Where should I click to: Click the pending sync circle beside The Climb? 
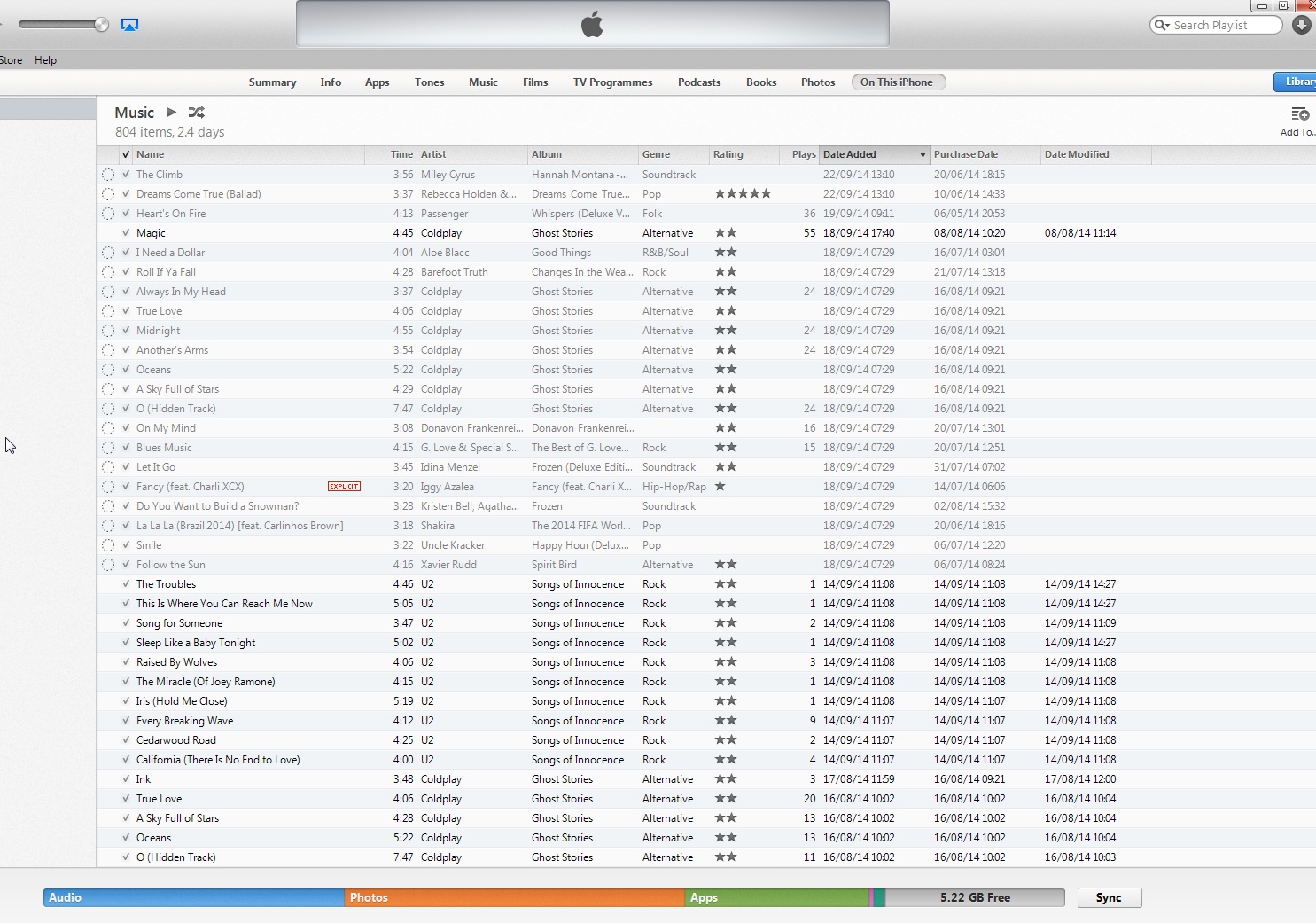coord(108,175)
